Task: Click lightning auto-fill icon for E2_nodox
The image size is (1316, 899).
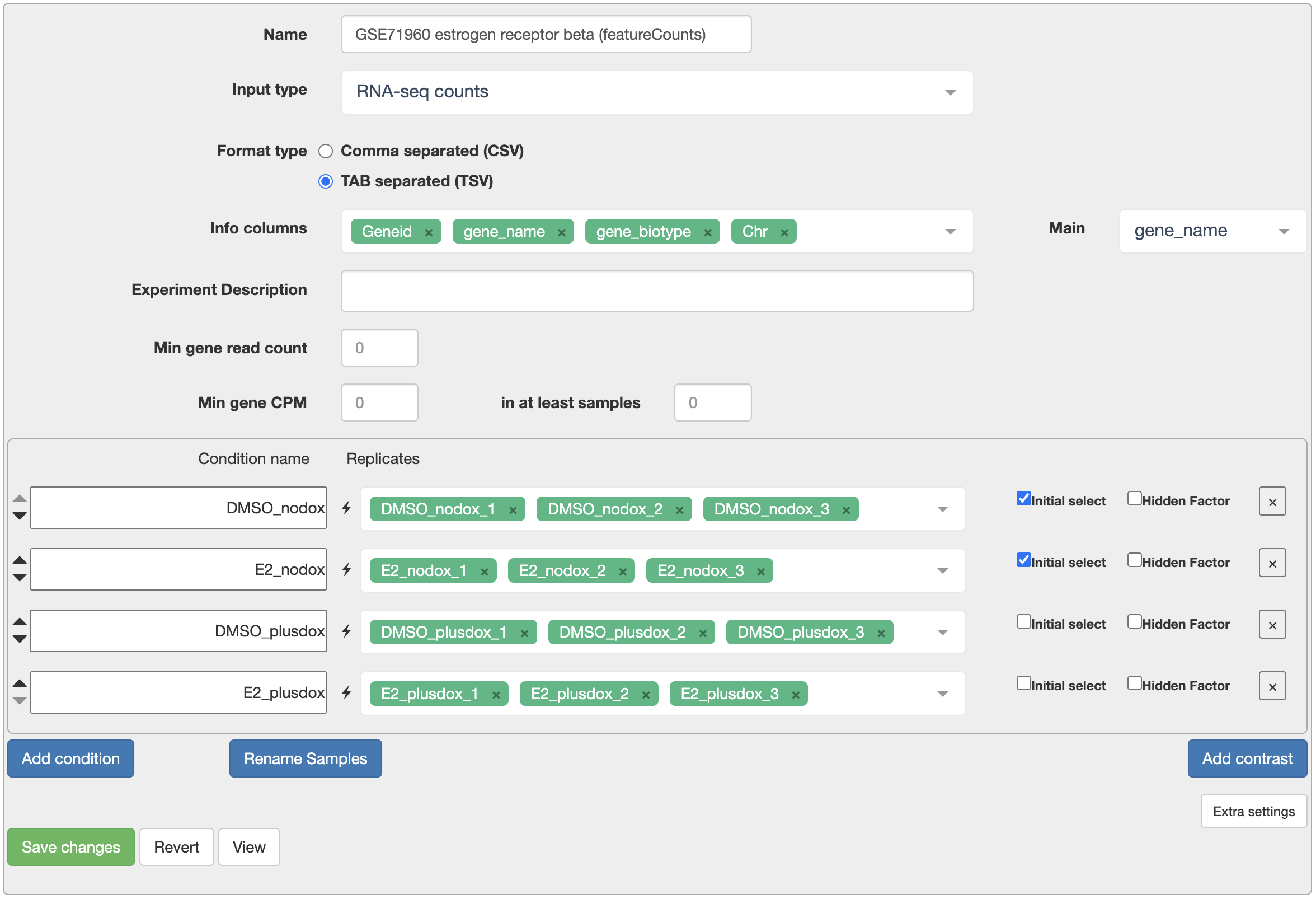Action: pyautogui.click(x=346, y=570)
